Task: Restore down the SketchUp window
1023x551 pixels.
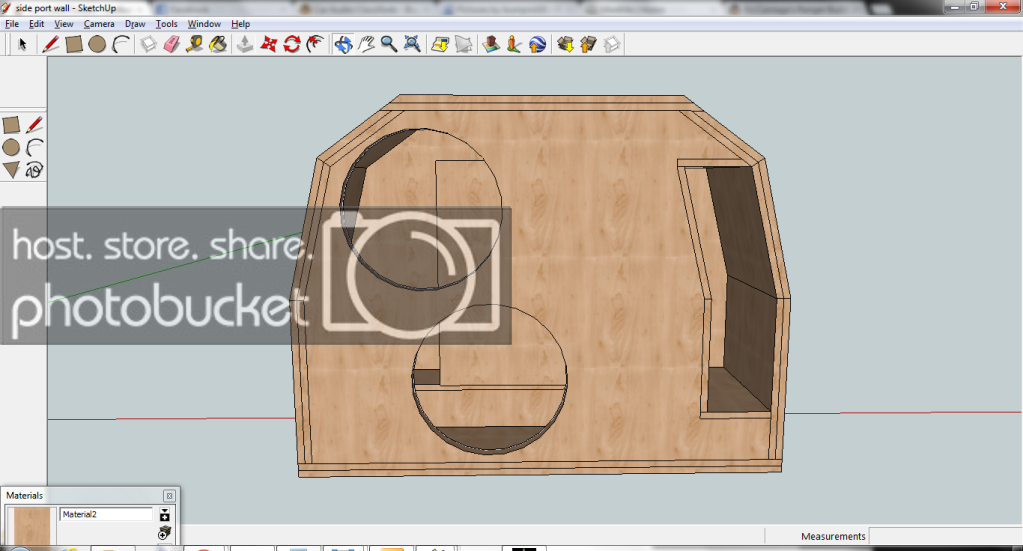Action: [974, 7]
